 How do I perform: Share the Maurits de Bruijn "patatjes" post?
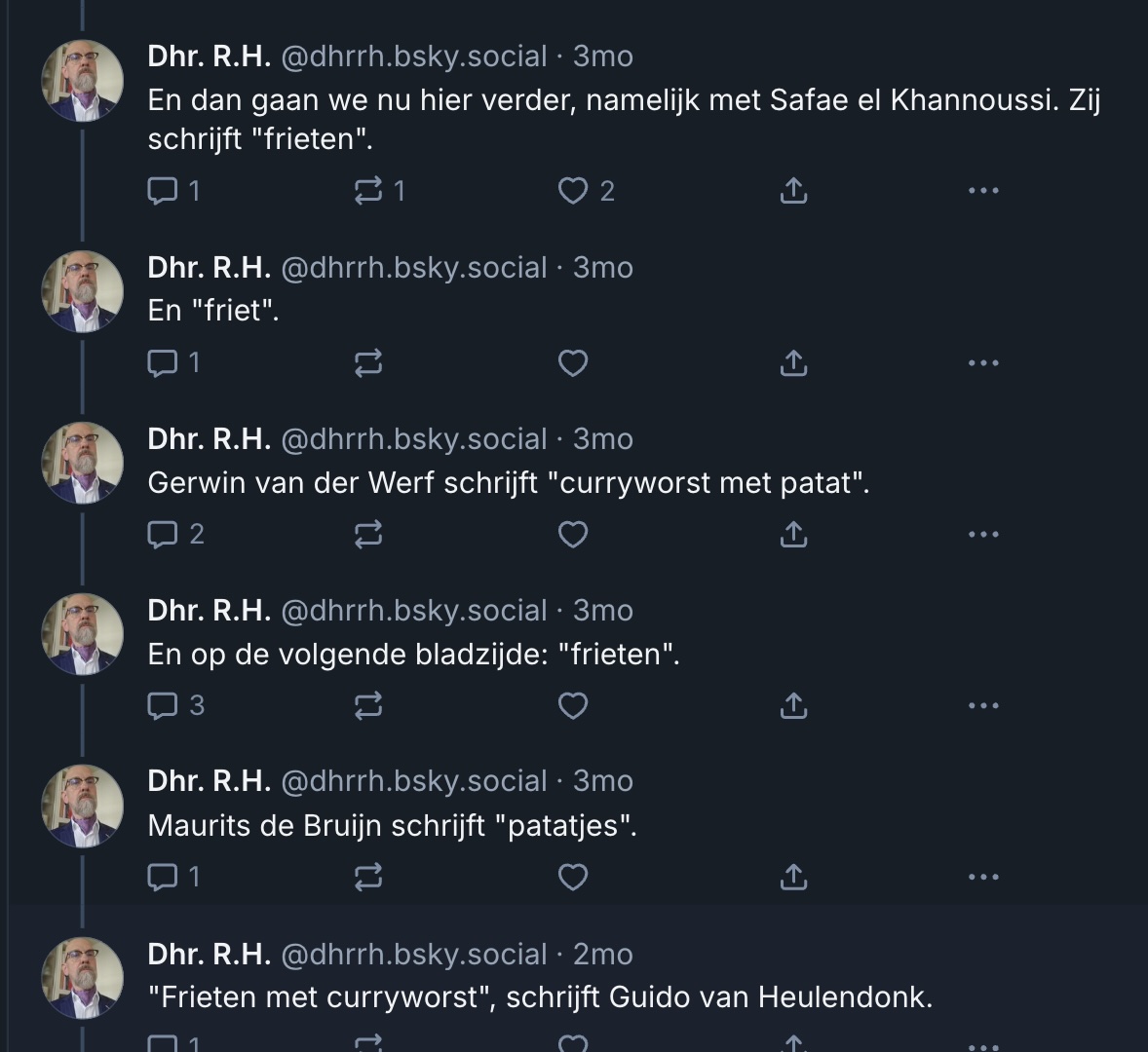click(793, 878)
